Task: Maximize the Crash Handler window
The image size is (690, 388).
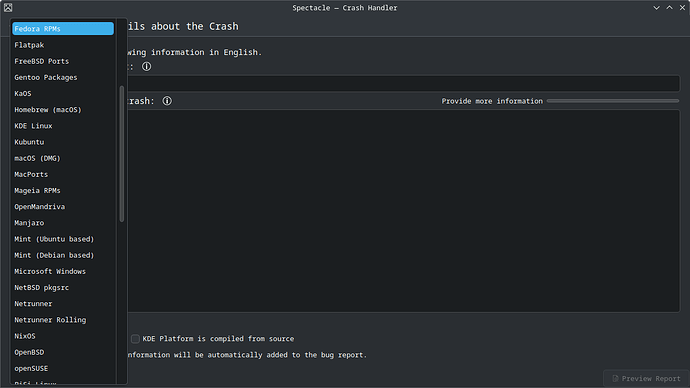Action: point(669,7)
